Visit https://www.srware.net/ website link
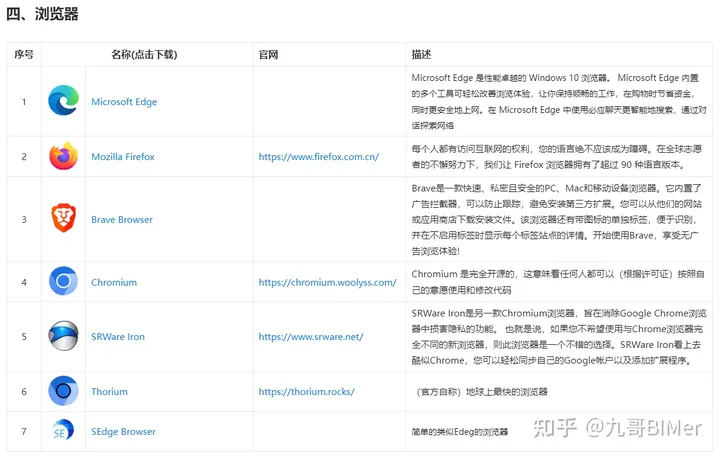This screenshot has width=720, height=456. point(311,337)
